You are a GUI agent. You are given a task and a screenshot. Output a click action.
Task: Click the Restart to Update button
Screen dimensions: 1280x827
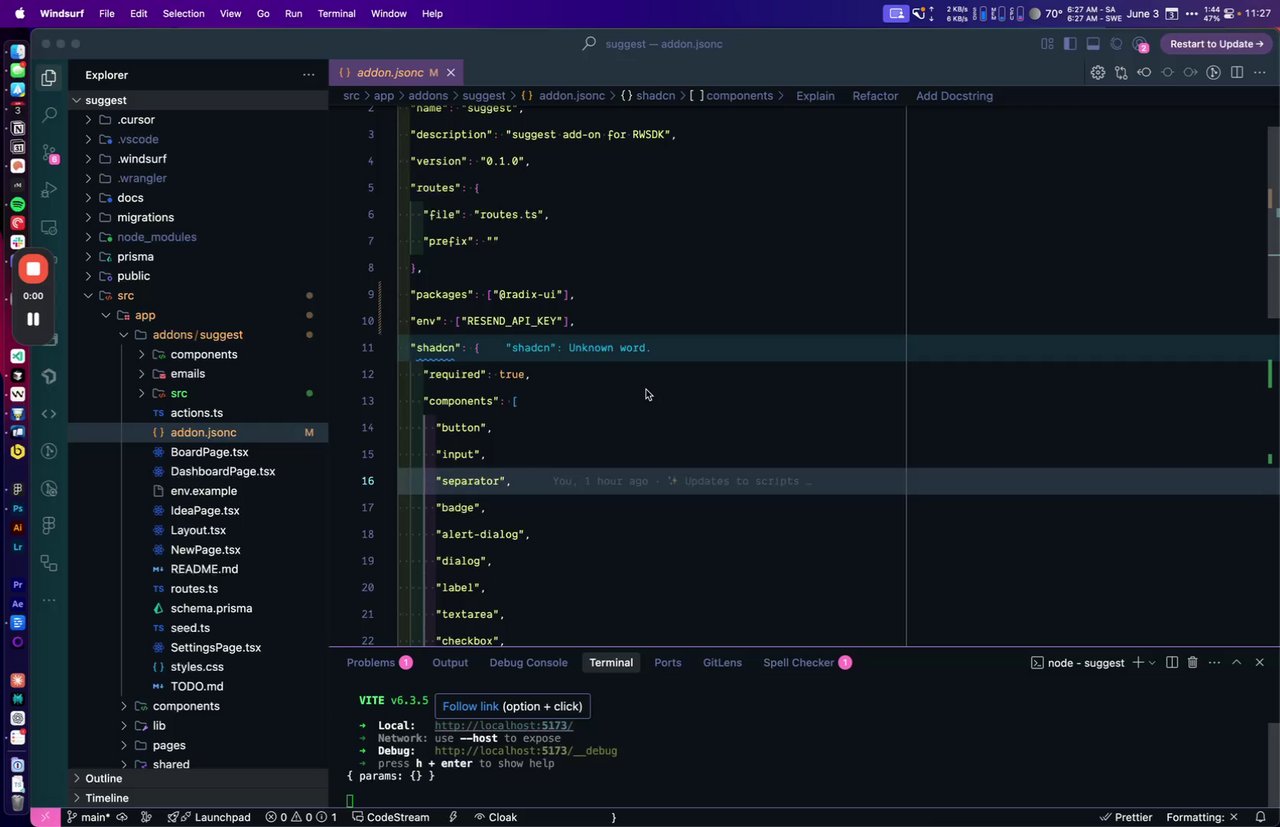(1216, 44)
